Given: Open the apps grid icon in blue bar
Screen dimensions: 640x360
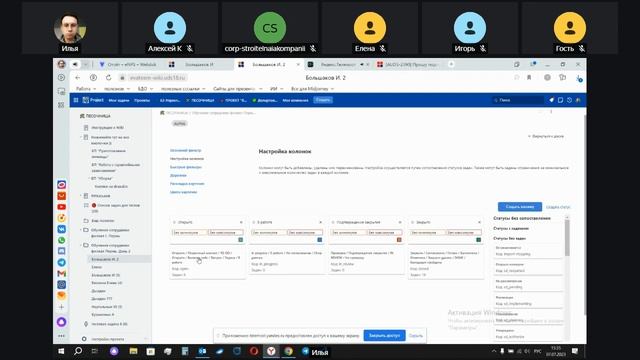Looking at the screenshot, I should [76, 100].
